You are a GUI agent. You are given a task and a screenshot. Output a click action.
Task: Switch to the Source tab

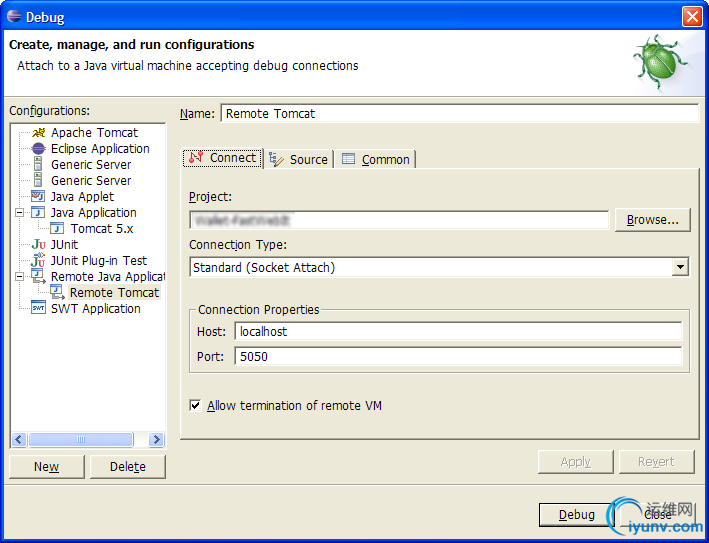pos(298,159)
